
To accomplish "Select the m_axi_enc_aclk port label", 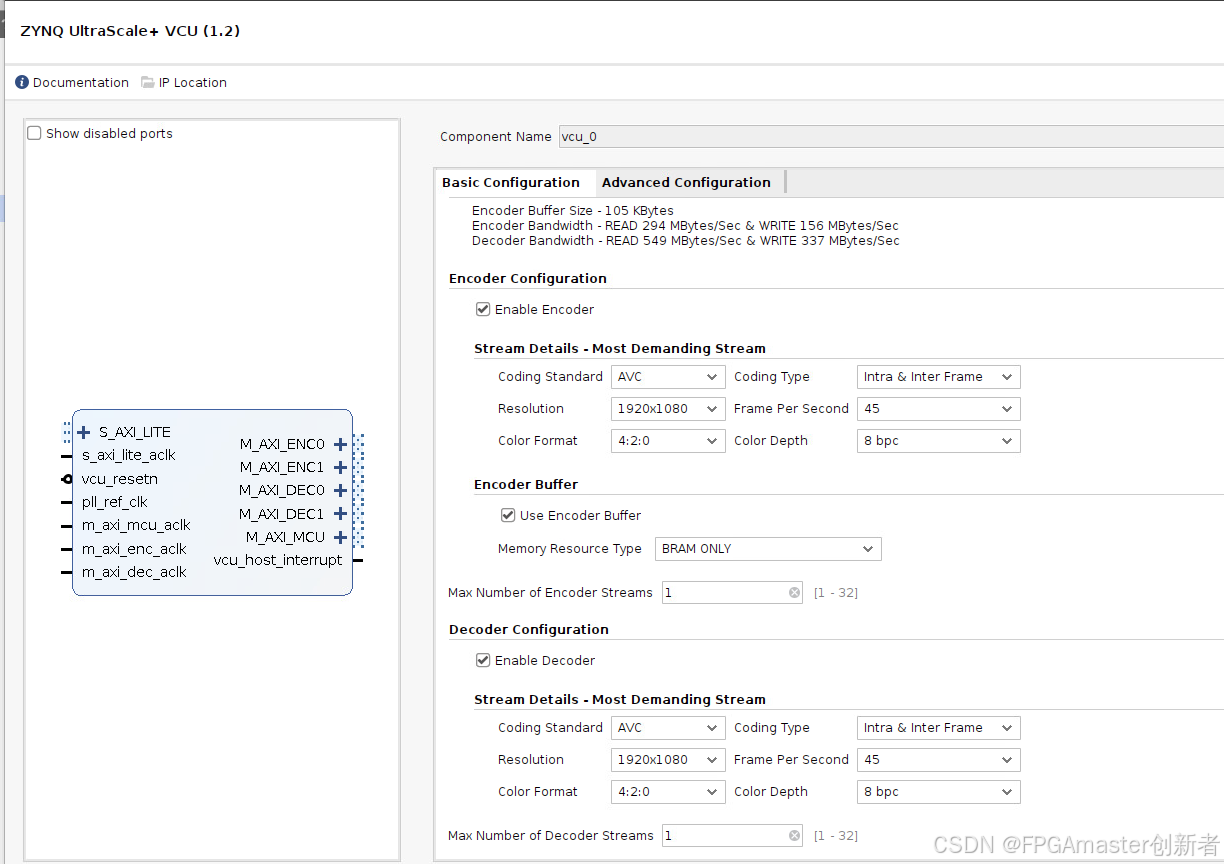I will [x=134, y=549].
